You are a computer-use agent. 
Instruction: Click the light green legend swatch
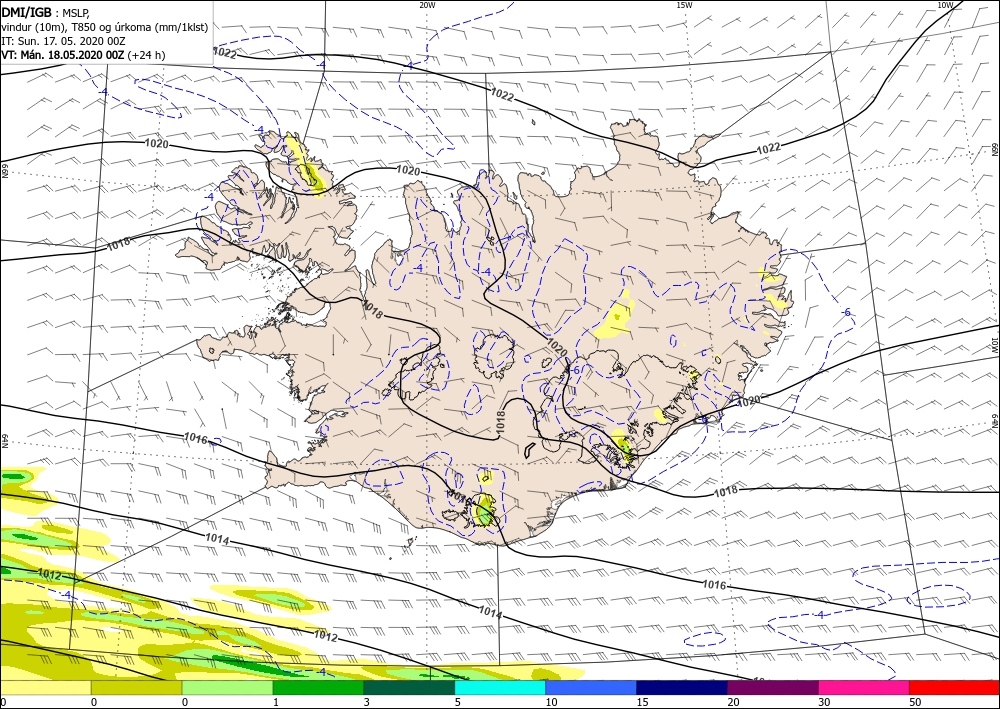click(227, 687)
